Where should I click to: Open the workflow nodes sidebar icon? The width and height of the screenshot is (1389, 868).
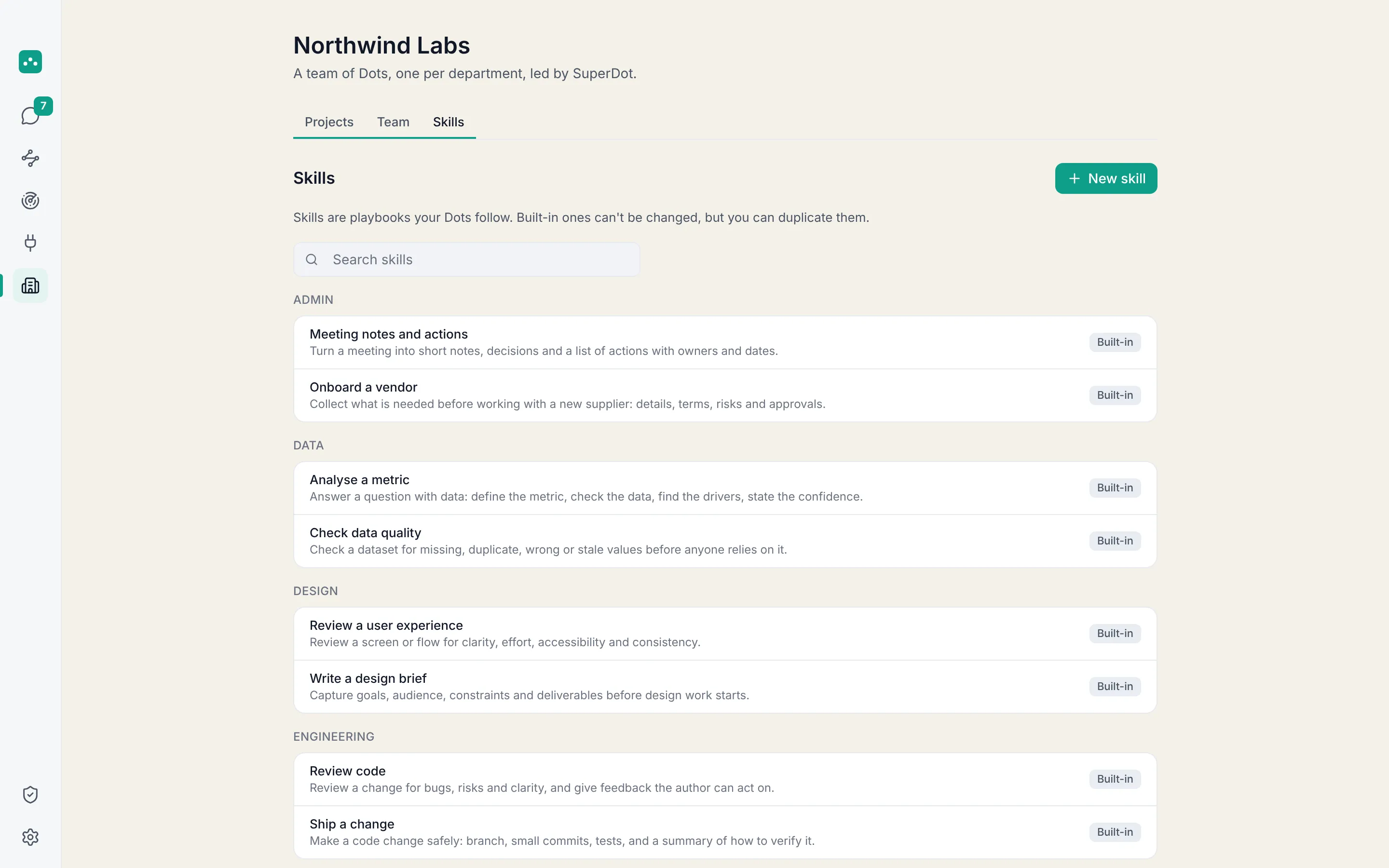[x=30, y=158]
